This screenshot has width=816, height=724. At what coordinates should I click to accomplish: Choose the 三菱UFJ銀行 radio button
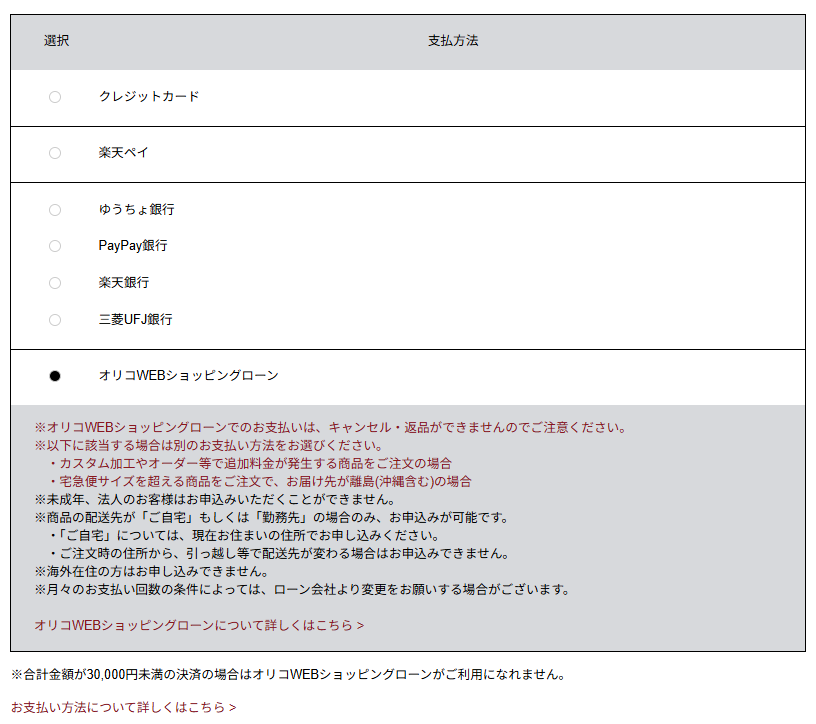(x=55, y=320)
